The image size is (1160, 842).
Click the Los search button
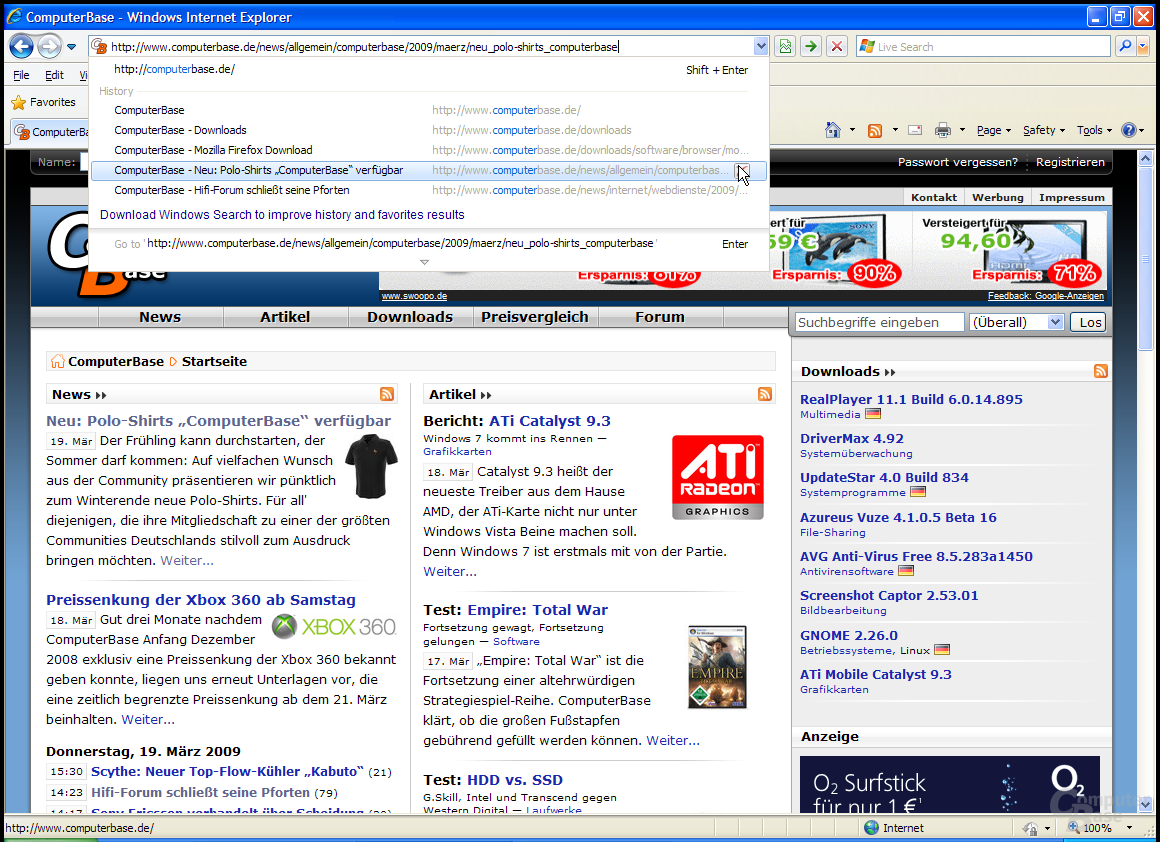[1090, 323]
